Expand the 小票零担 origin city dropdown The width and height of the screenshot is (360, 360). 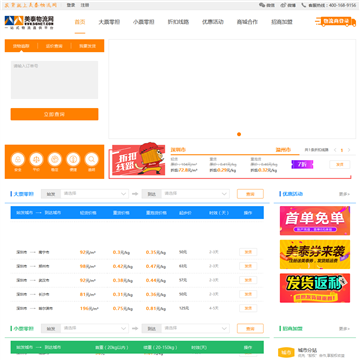[95, 328]
